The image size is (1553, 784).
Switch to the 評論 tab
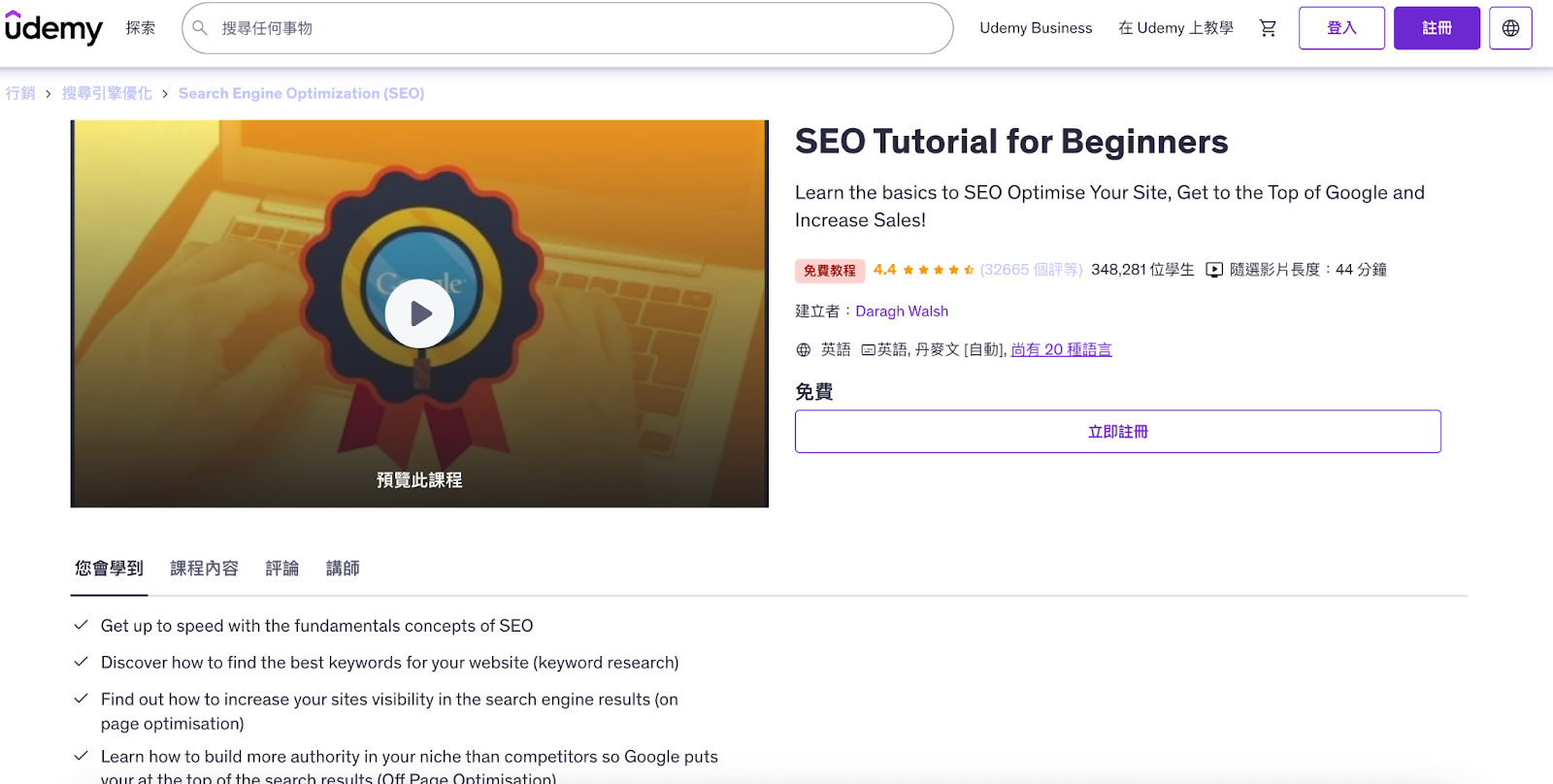click(282, 569)
